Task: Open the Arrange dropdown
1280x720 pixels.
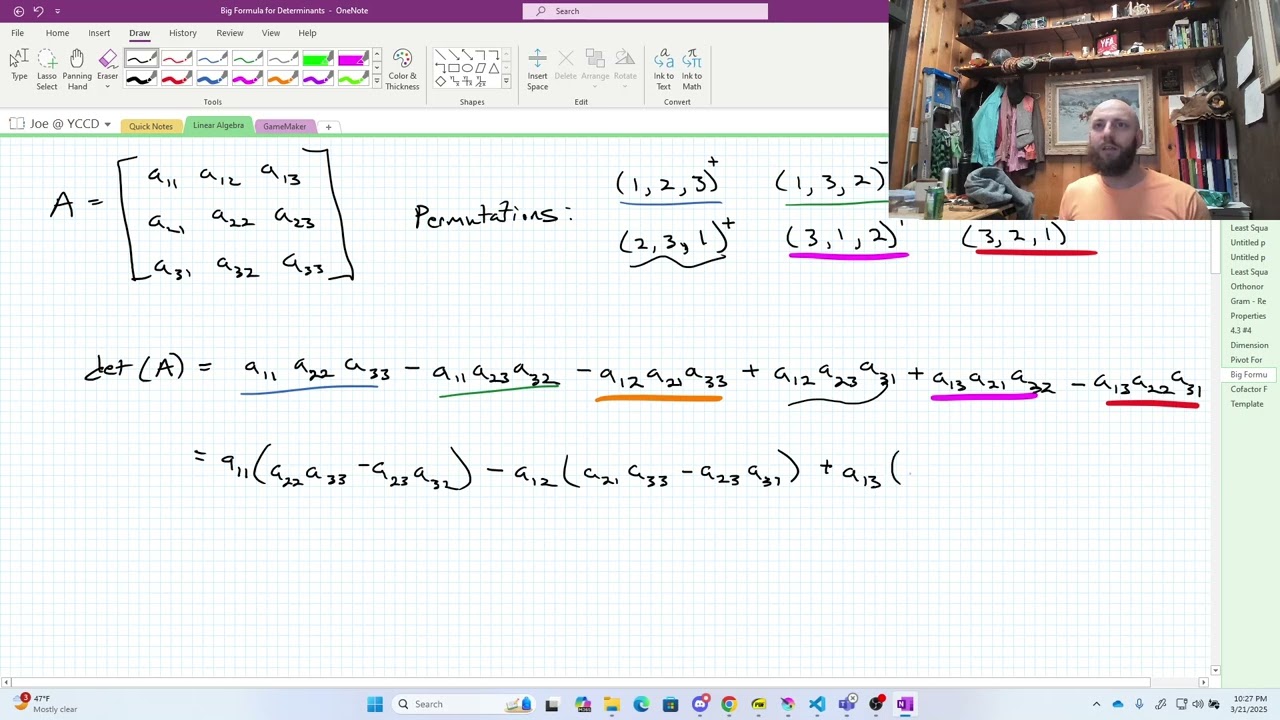Action: click(595, 66)
